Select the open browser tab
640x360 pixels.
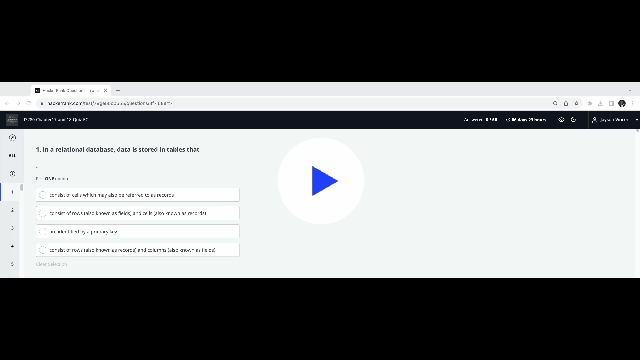(x=71, y=91)
